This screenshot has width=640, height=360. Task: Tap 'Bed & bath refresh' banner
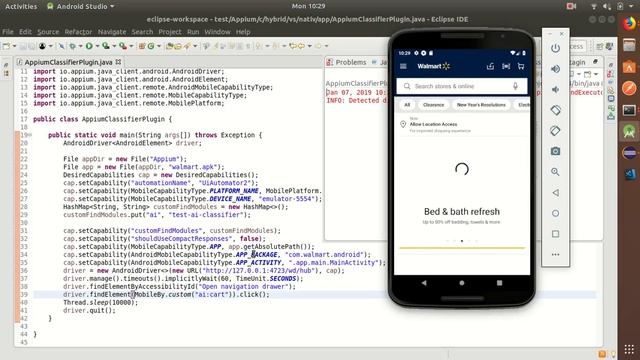pyautogui.click(x=462, y=212)
